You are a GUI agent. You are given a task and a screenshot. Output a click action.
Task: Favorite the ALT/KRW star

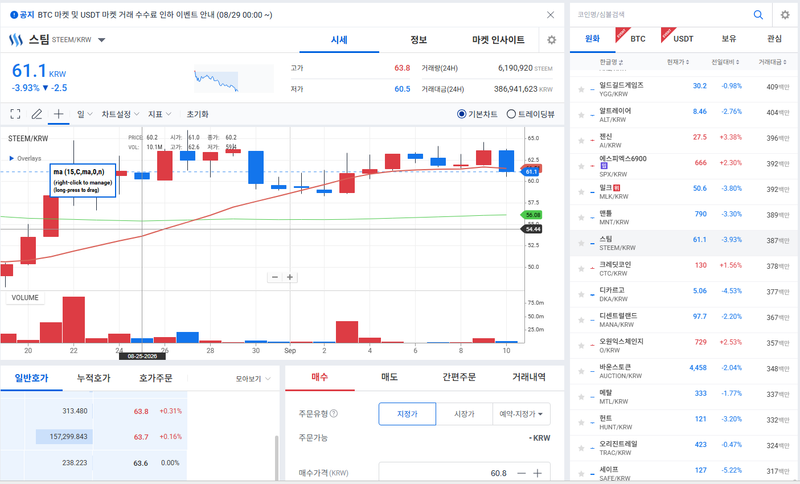pyautogui.click(x=581, y=115)
